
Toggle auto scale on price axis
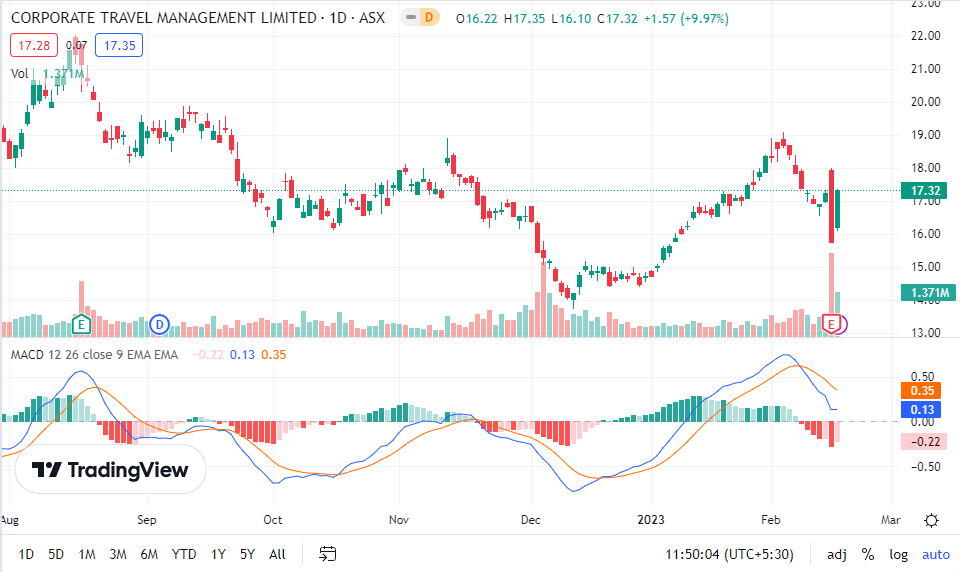[935, 553]
